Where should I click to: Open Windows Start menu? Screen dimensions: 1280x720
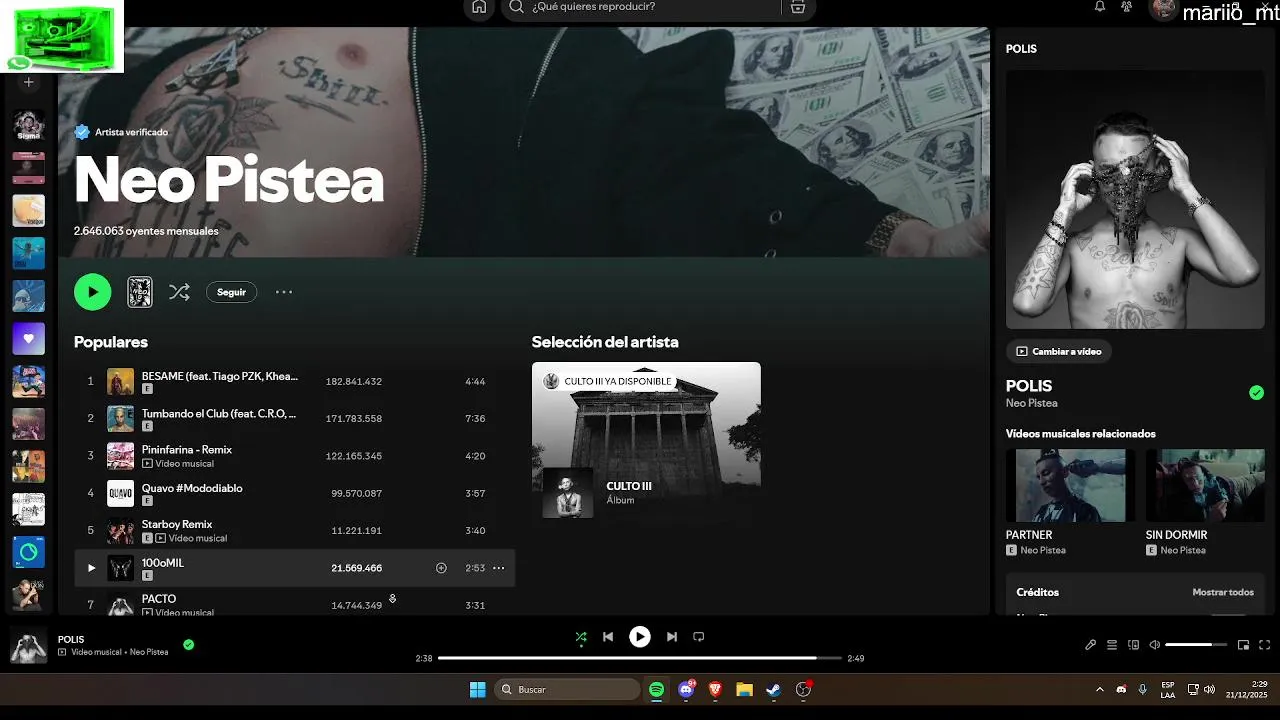(478, 689)
